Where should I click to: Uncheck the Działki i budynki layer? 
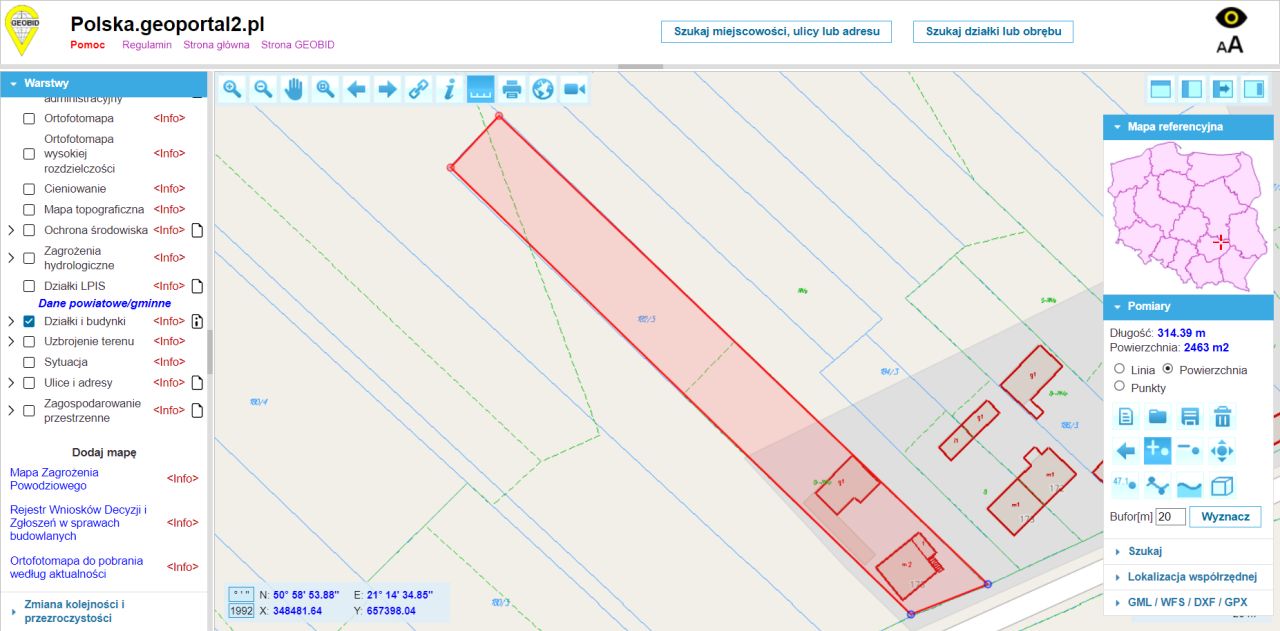(x=28, y=321)
